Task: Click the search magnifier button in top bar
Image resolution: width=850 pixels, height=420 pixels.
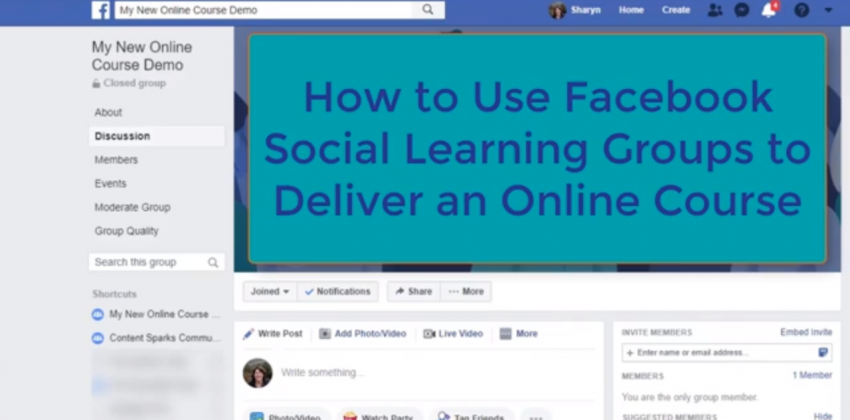Action: click(428, 10)
